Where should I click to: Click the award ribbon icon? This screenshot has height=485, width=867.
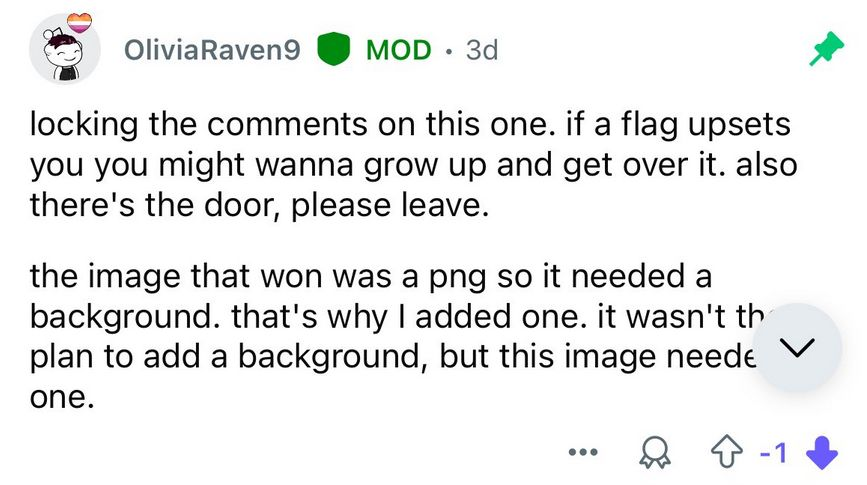click(x=655, y=452)
